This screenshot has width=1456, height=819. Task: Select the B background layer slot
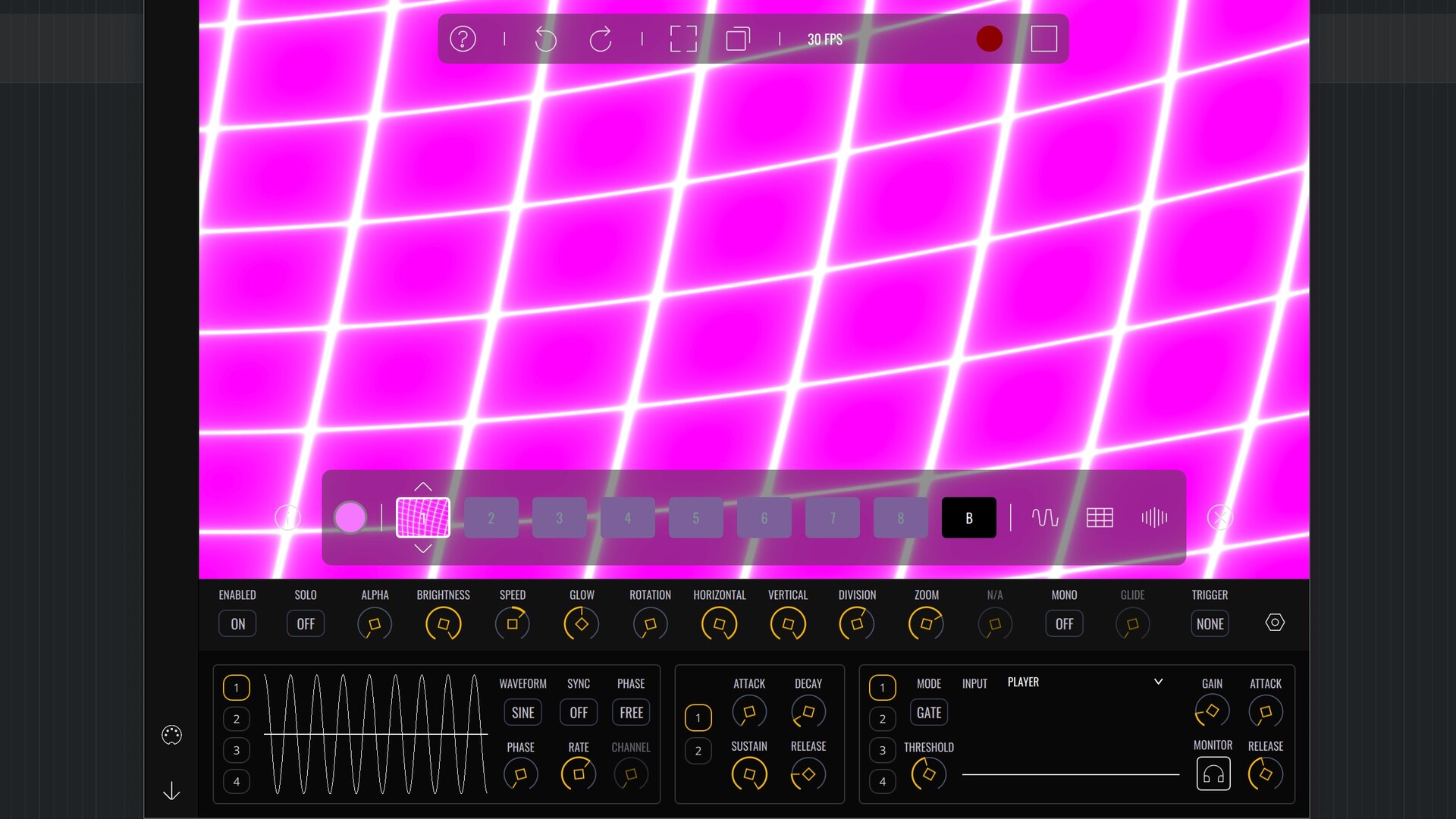point(969,518)
